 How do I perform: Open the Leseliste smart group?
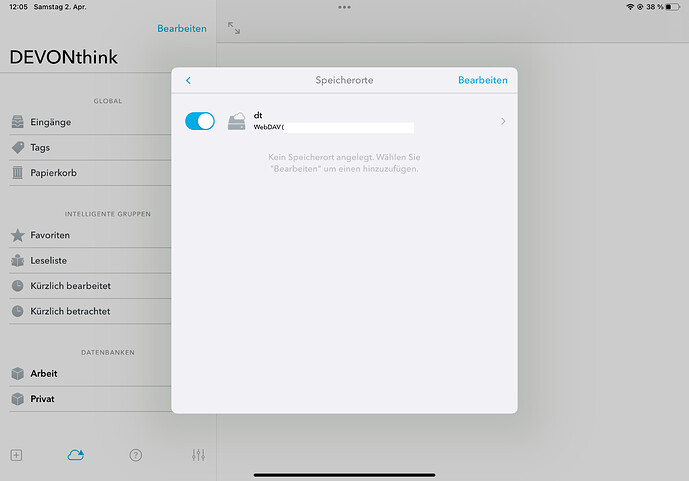(x=90, y=260)
